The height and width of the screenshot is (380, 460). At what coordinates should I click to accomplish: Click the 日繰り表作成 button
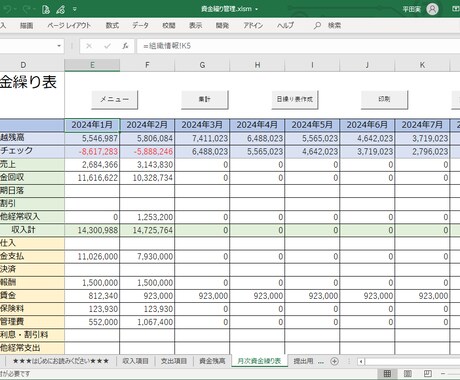tap(295, 99)
